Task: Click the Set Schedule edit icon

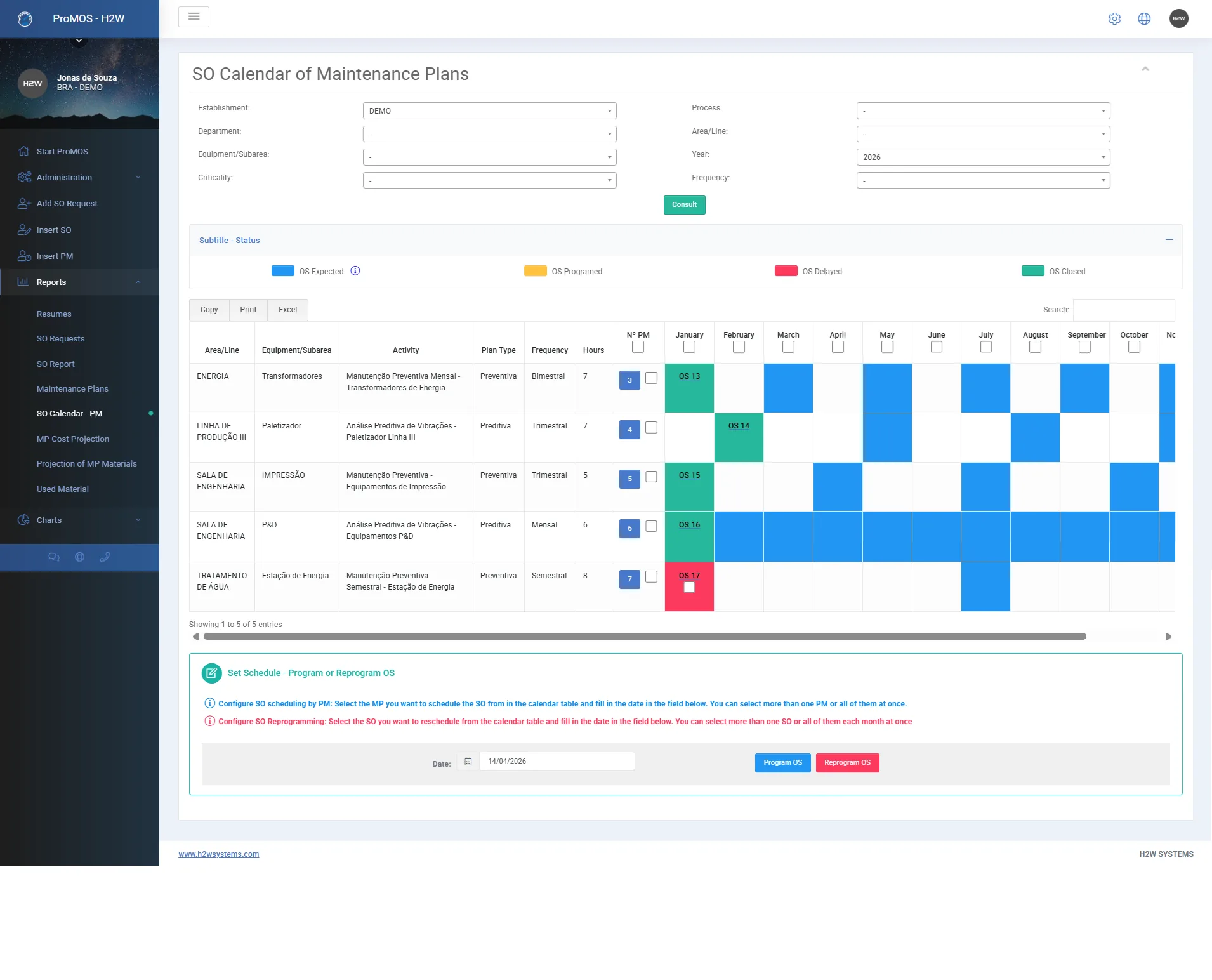Action: [x=211, y=673]
